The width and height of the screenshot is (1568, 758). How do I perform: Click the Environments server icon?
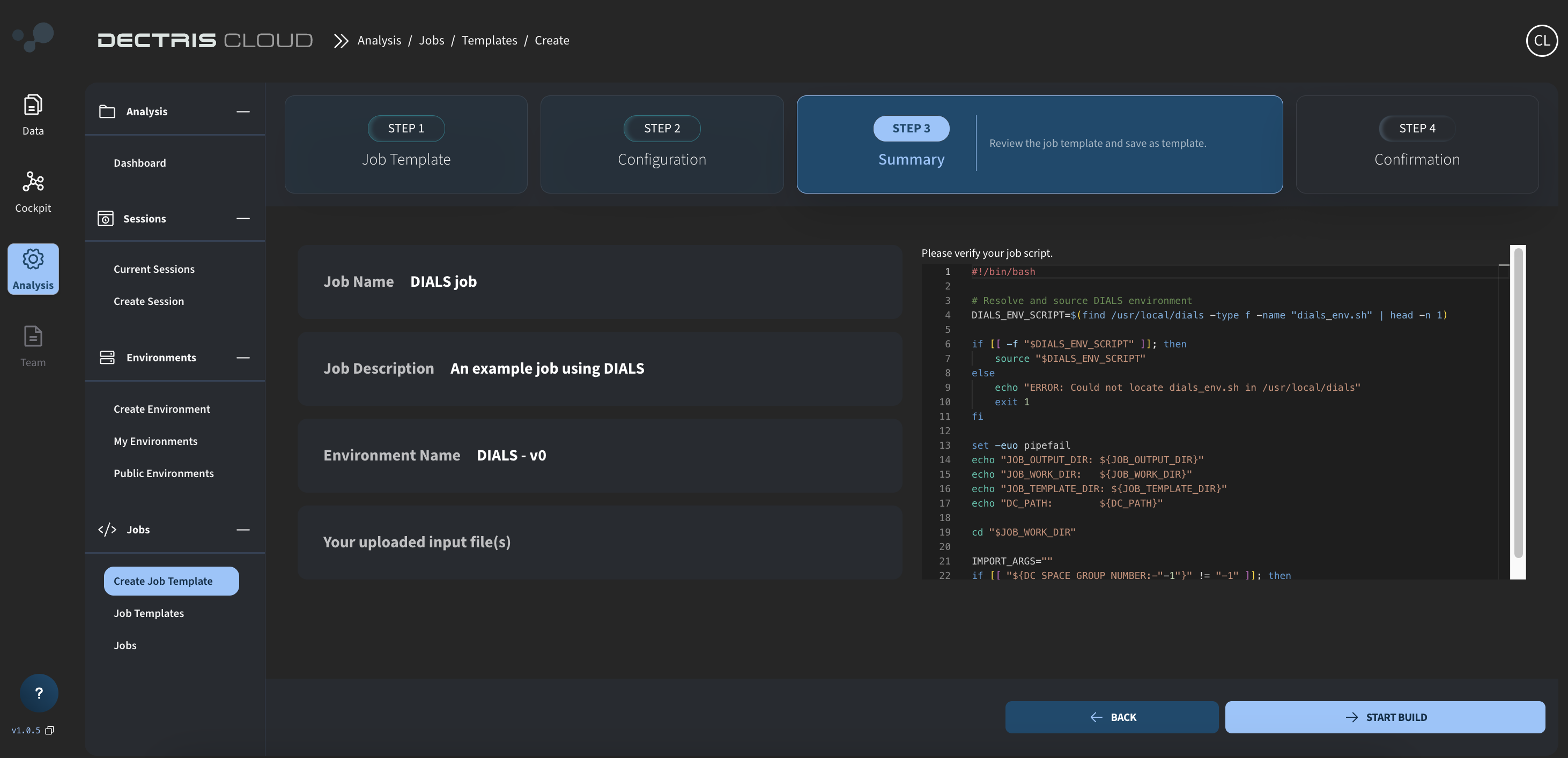pyautogui.click(x=107, y=358)
